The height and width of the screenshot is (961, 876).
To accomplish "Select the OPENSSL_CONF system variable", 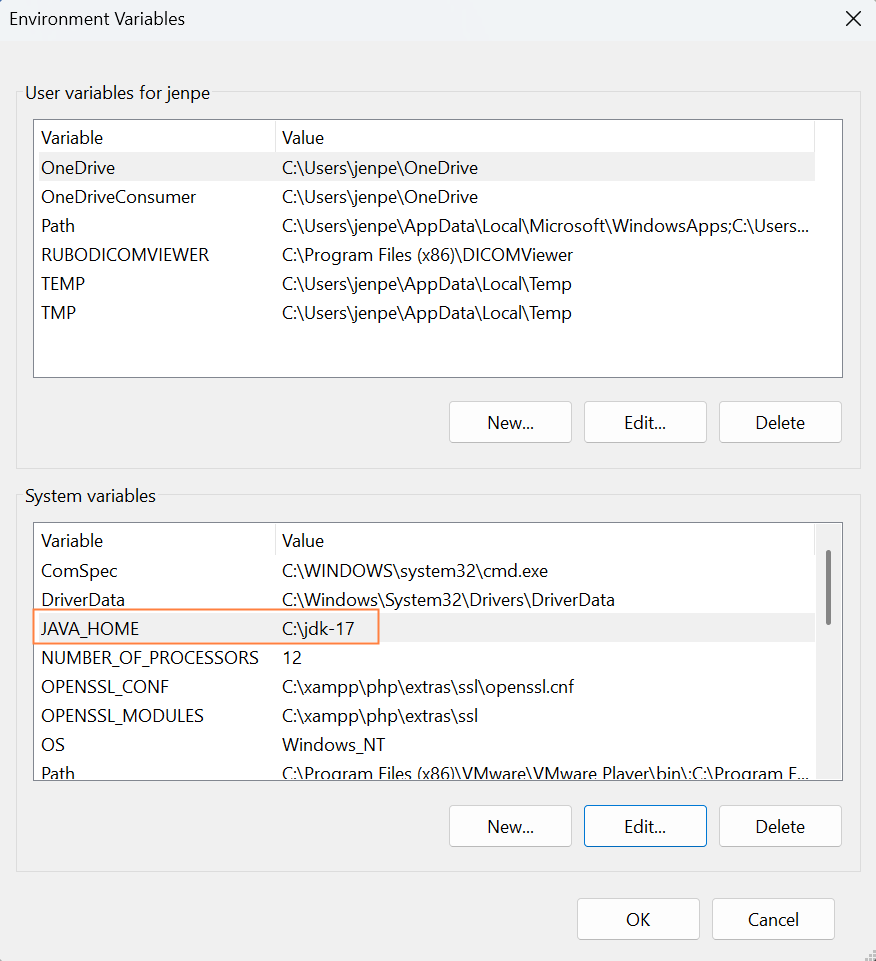I will 105,687.
